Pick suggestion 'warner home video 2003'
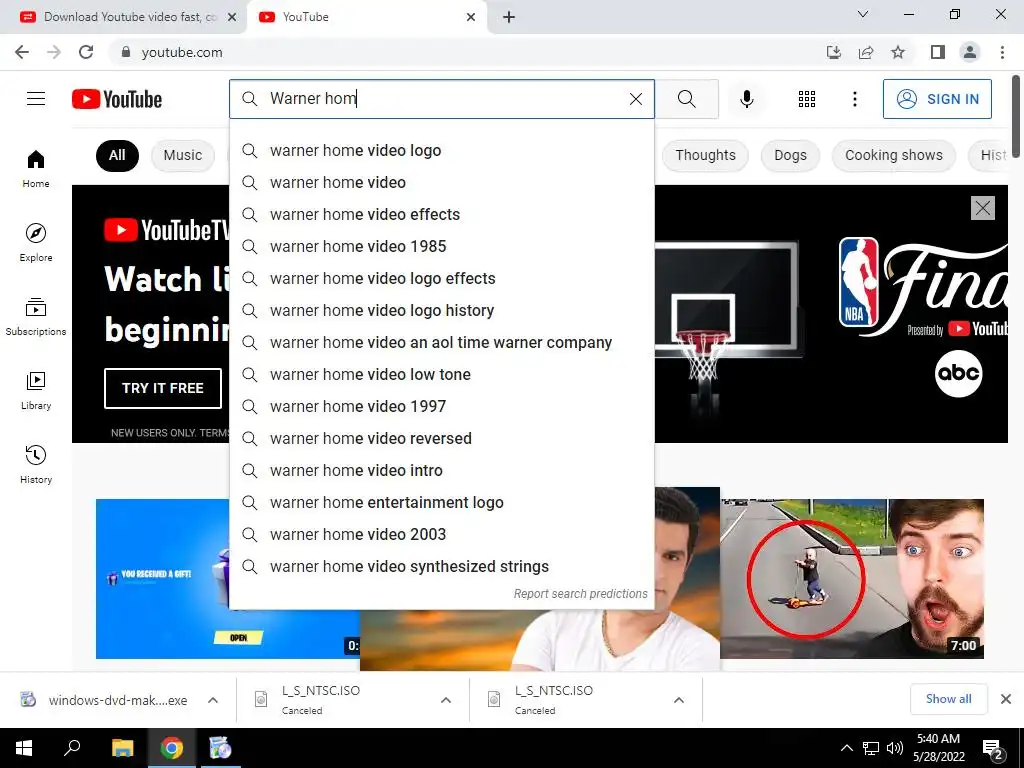Viewport: 1024px width, 768px height. [441, 534]
